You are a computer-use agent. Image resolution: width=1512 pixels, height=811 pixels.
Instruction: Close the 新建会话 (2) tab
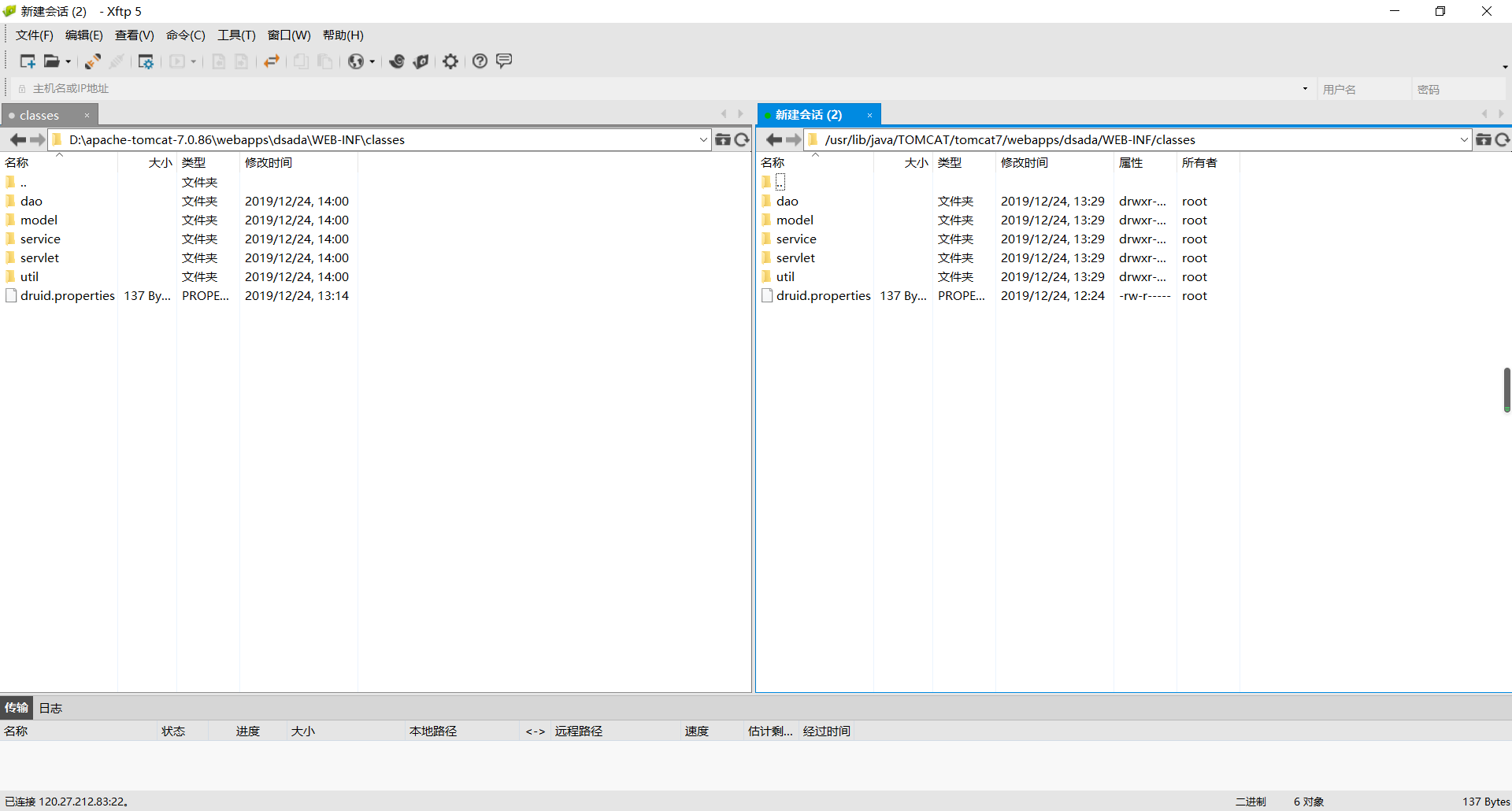[869, 115]
